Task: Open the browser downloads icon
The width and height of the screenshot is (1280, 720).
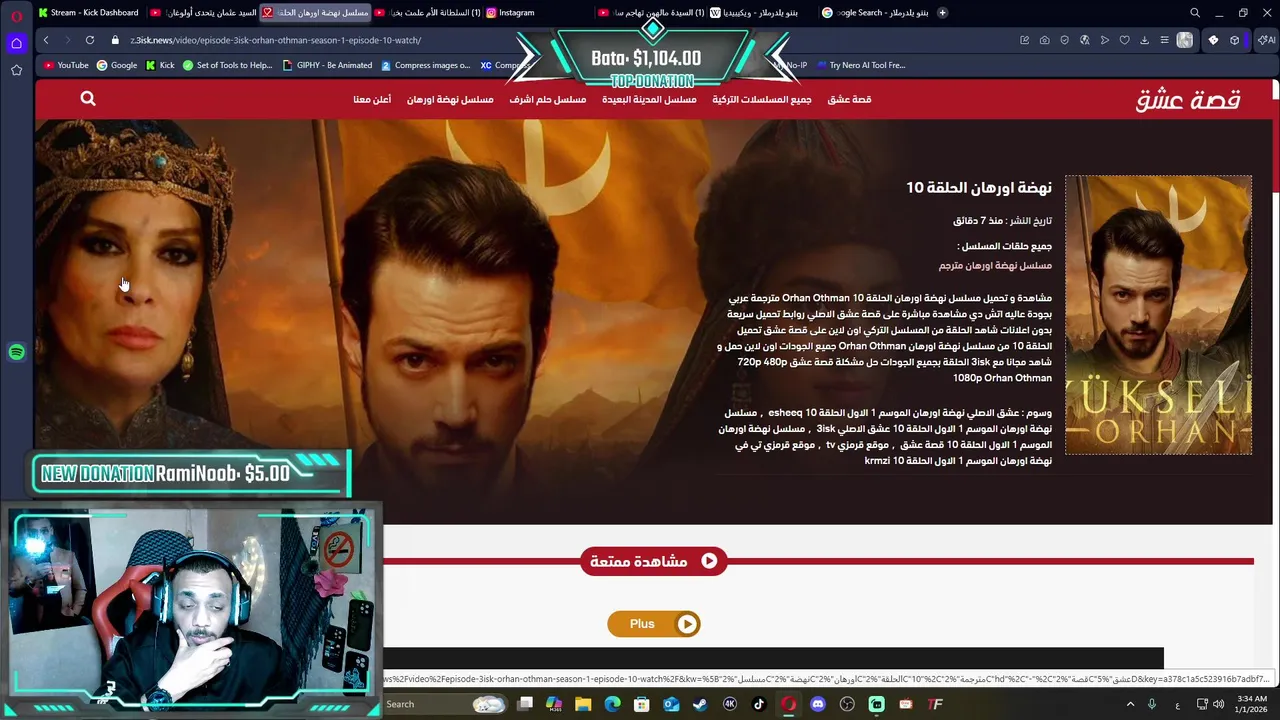Action: pyautogui.click(x=1144, y=40)
